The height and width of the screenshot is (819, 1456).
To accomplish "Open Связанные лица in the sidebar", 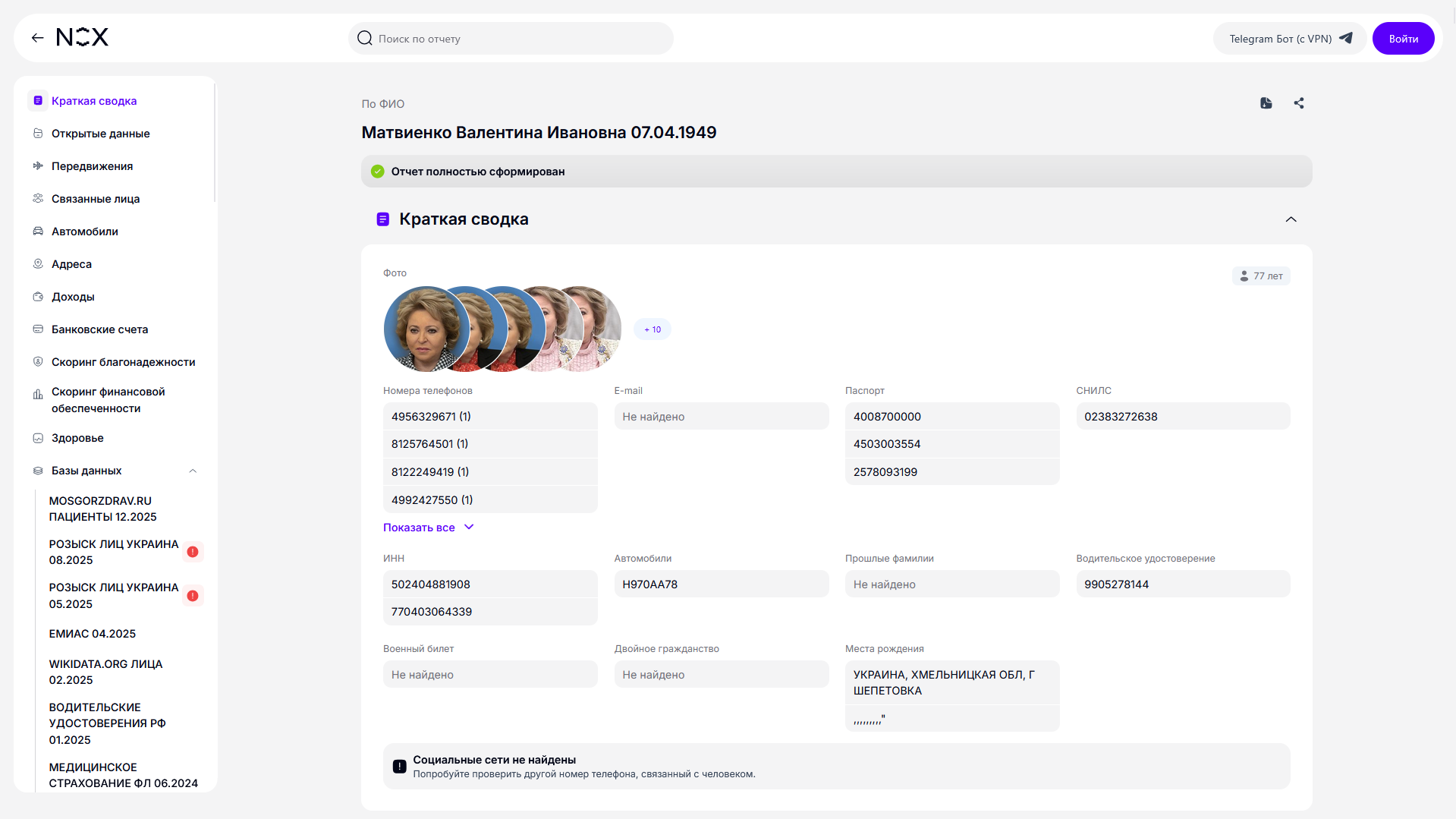I will [96, 199].
